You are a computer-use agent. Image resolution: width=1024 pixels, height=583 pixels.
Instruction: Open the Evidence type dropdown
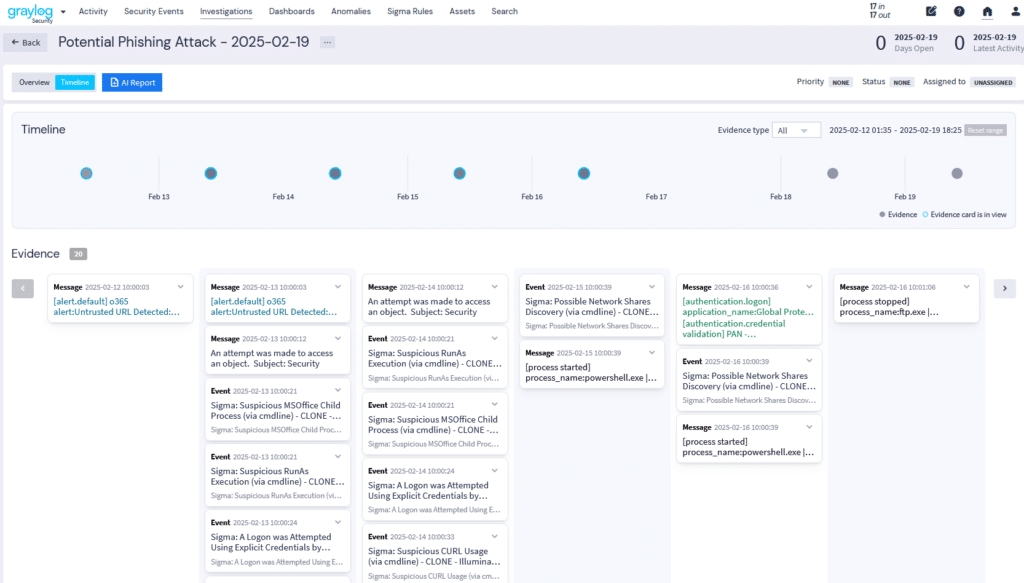pyautogui.click(x=797, y=130)
